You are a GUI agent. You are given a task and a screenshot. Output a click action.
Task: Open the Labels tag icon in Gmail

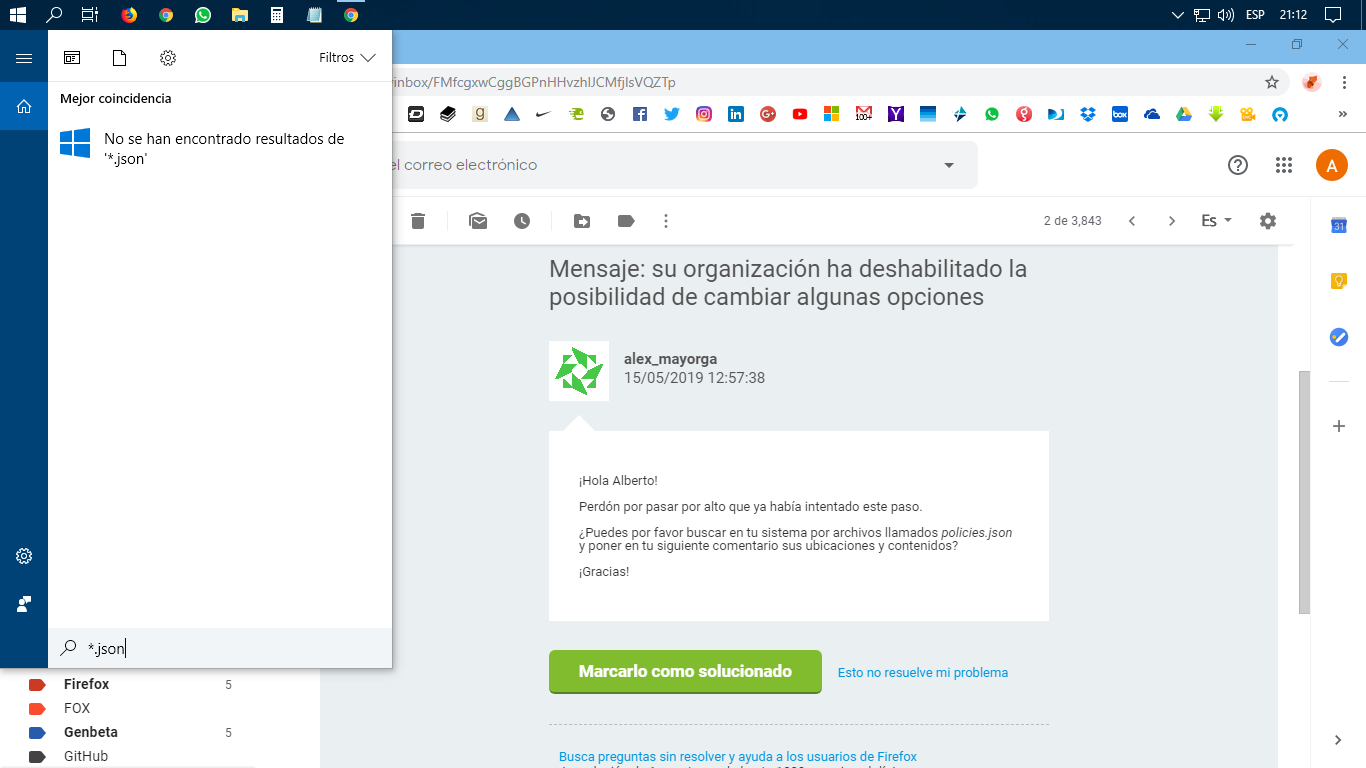pyautogui.click(x=626, y=221)
